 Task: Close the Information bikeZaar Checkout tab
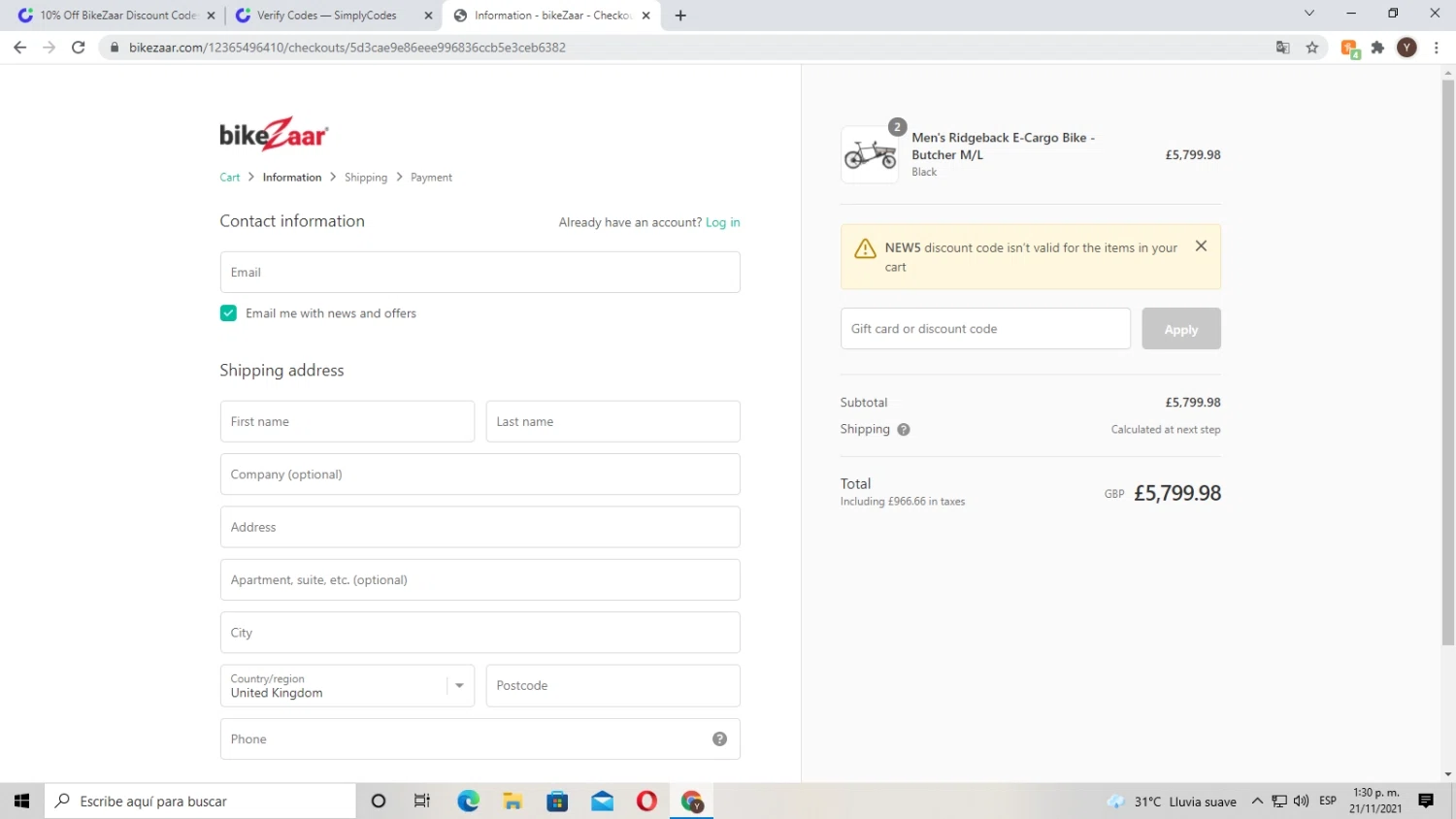(x=645, y=16)
